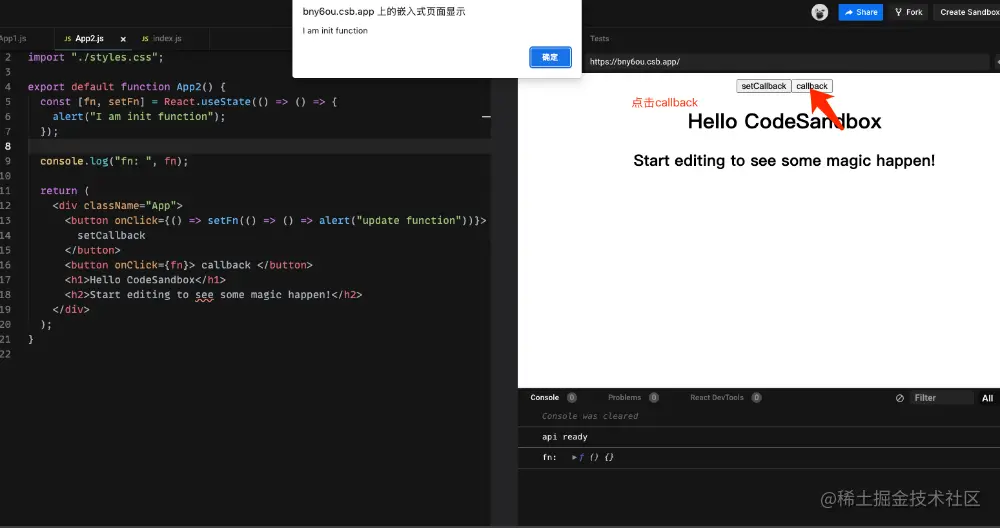This screenshot has height=528, width=1000.
Task: Click Create Sandbox button
Action: [968, 12]
